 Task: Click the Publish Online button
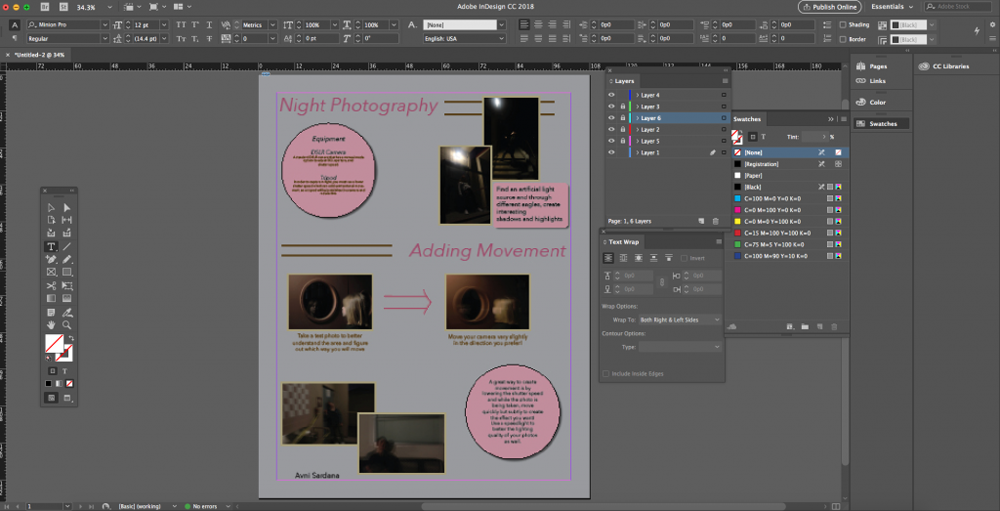829,6
